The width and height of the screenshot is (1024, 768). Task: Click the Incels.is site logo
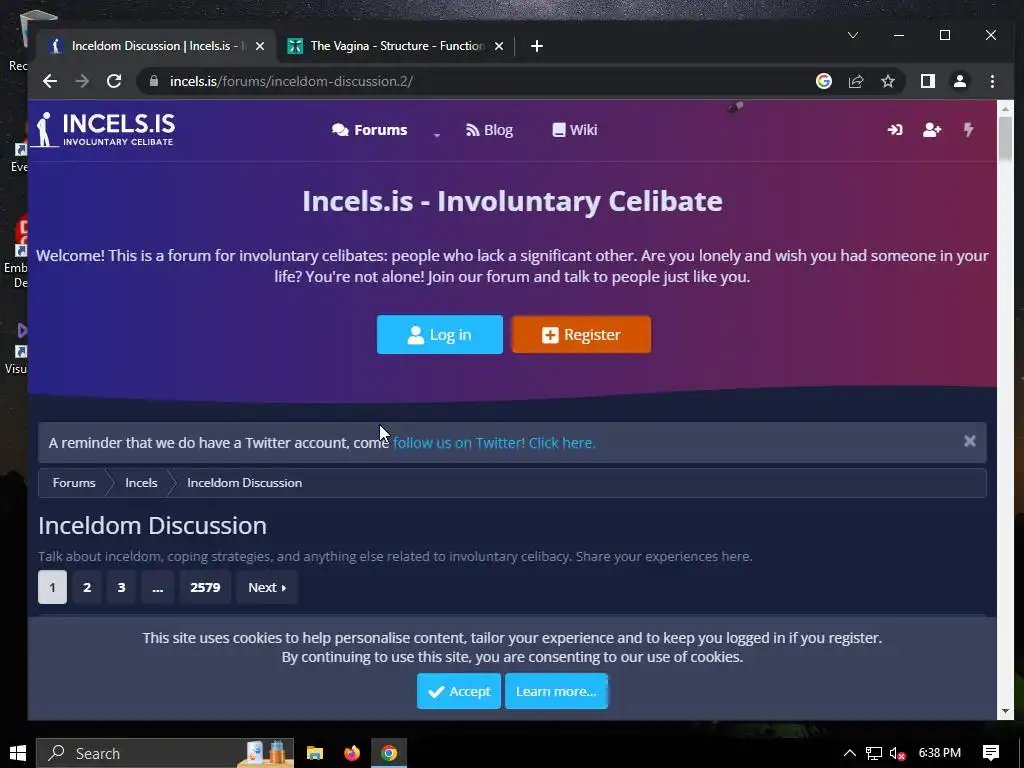point(104,129)
